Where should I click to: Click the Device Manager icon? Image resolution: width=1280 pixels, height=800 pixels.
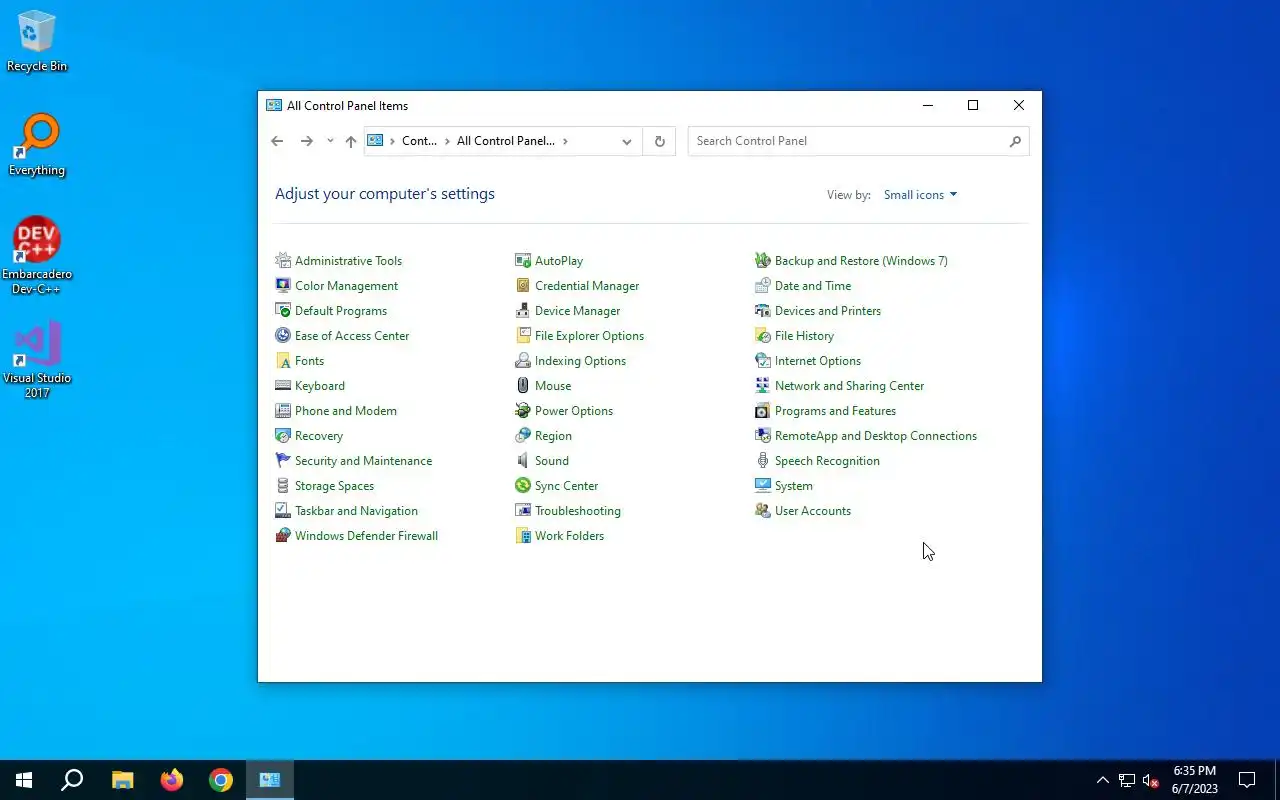523,311
